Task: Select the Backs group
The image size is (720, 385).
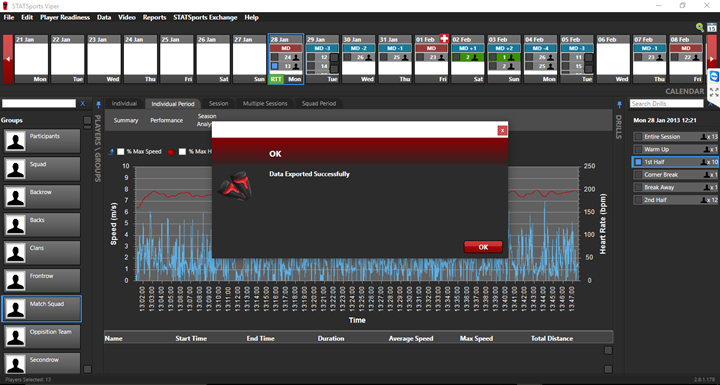Action: 42,225
